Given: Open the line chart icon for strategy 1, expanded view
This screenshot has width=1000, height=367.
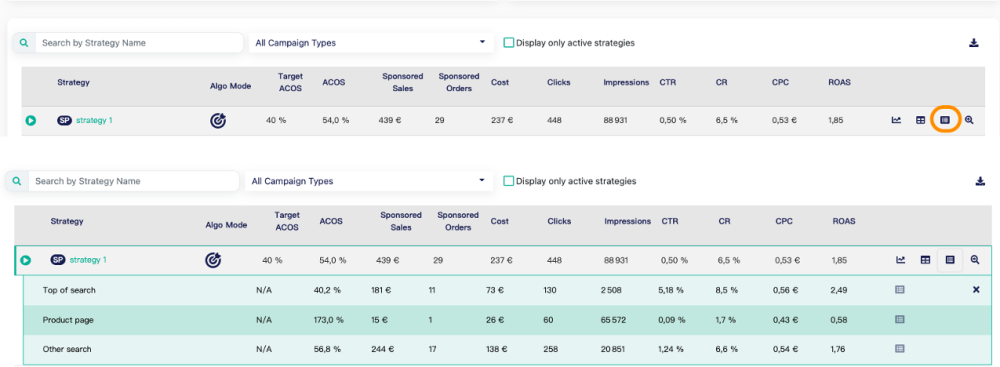Looking at the screenshot, I should [x=901, y=260].
